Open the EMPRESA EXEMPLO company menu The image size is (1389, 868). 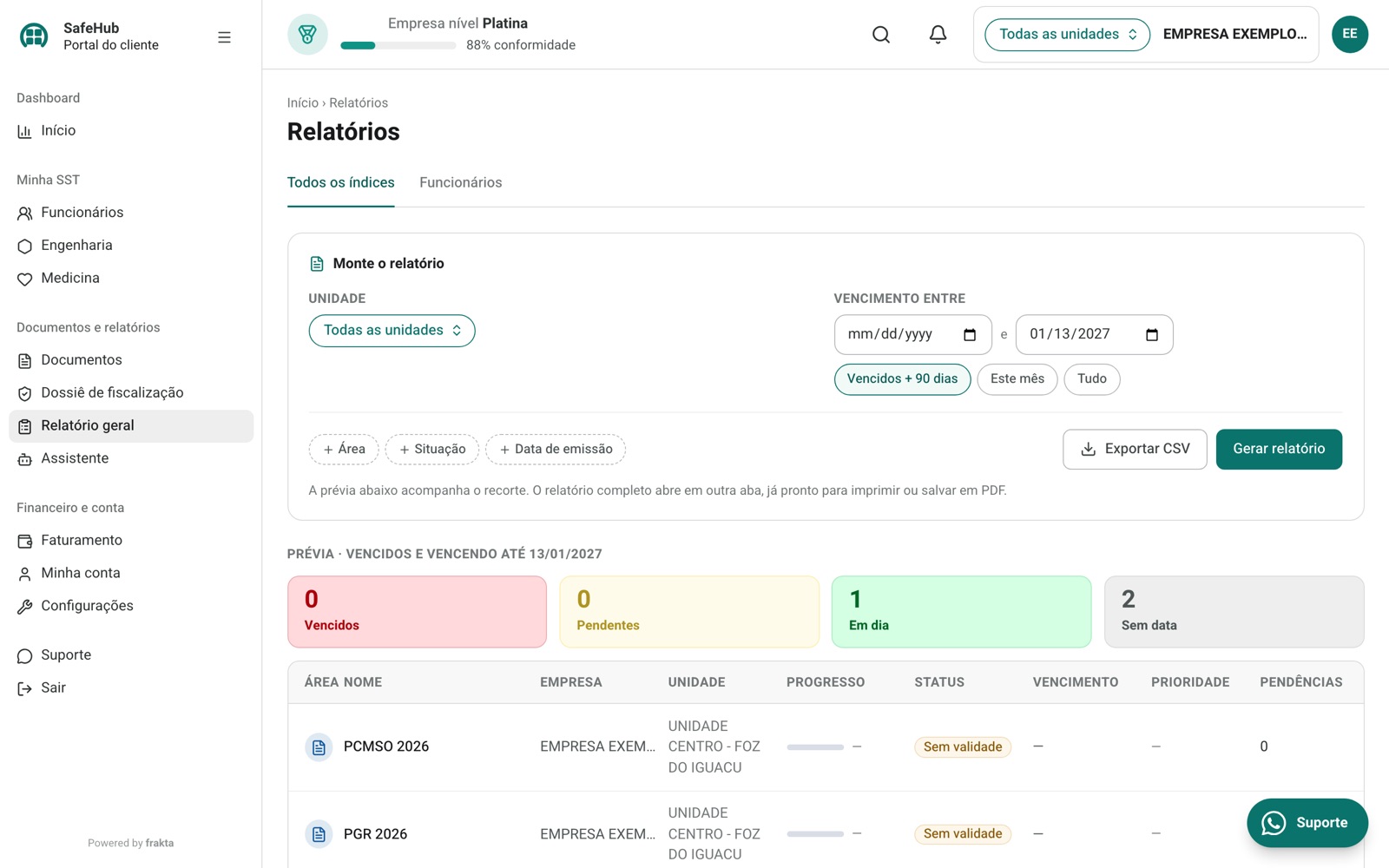[1234, 35]
